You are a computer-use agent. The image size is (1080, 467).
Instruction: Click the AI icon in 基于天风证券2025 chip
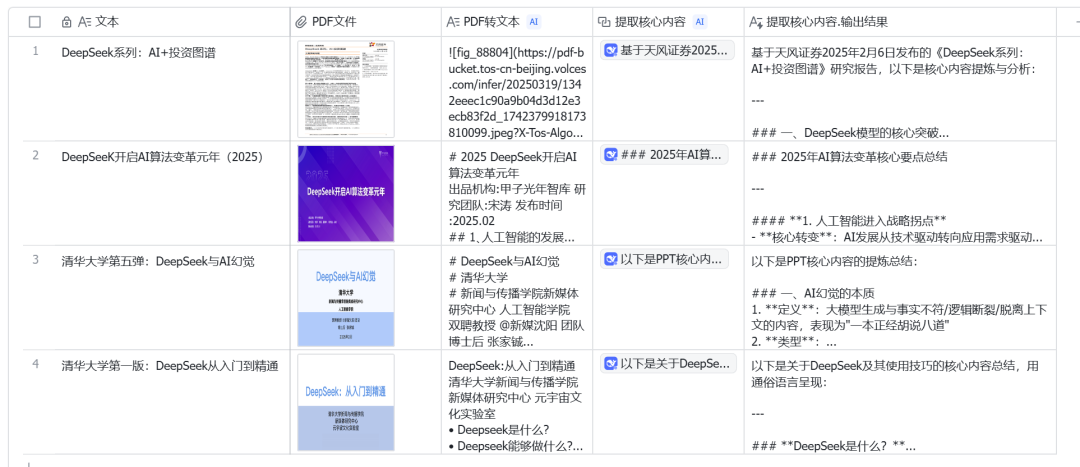pos(610,50)
